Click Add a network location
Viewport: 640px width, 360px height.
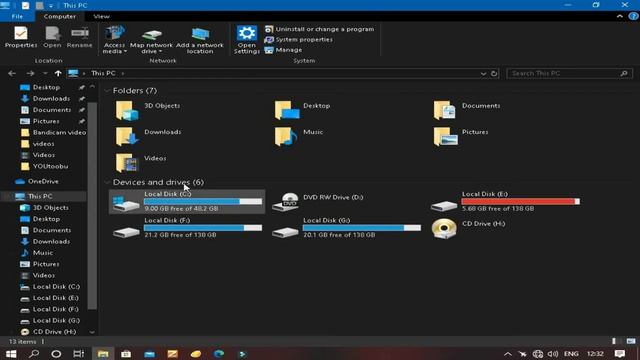200,40
